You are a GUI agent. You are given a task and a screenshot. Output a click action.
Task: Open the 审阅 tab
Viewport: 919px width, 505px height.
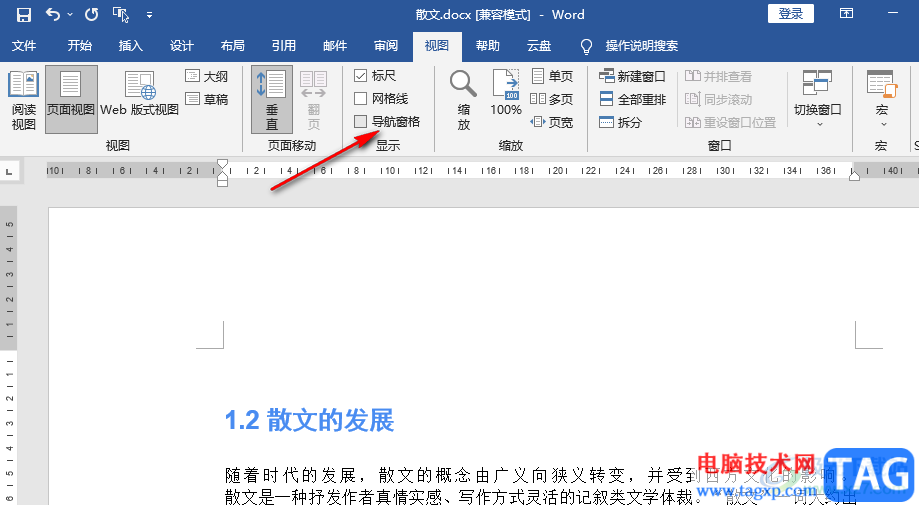pos(386,46)
